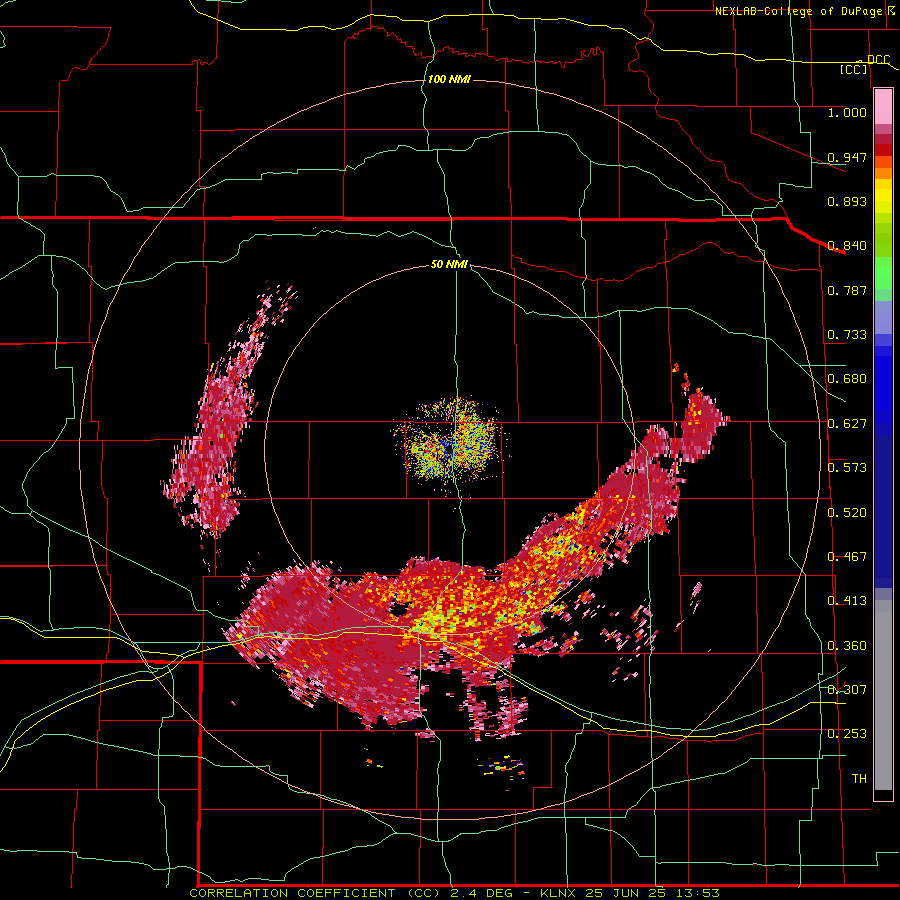Select the 1.000 value on the scale
This screenshot has width=900, height=900.
[x=847, y=112]
